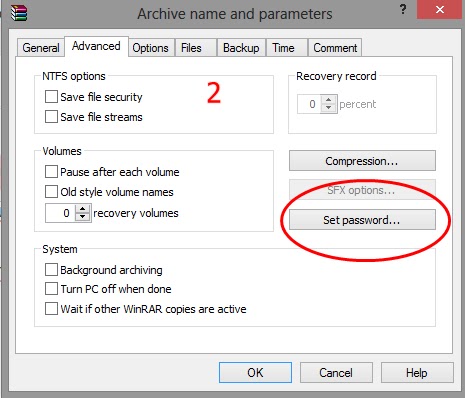The width and height of the screenshot is (465, 398).
Task: Click the System group label
Action: pos(60,249)
